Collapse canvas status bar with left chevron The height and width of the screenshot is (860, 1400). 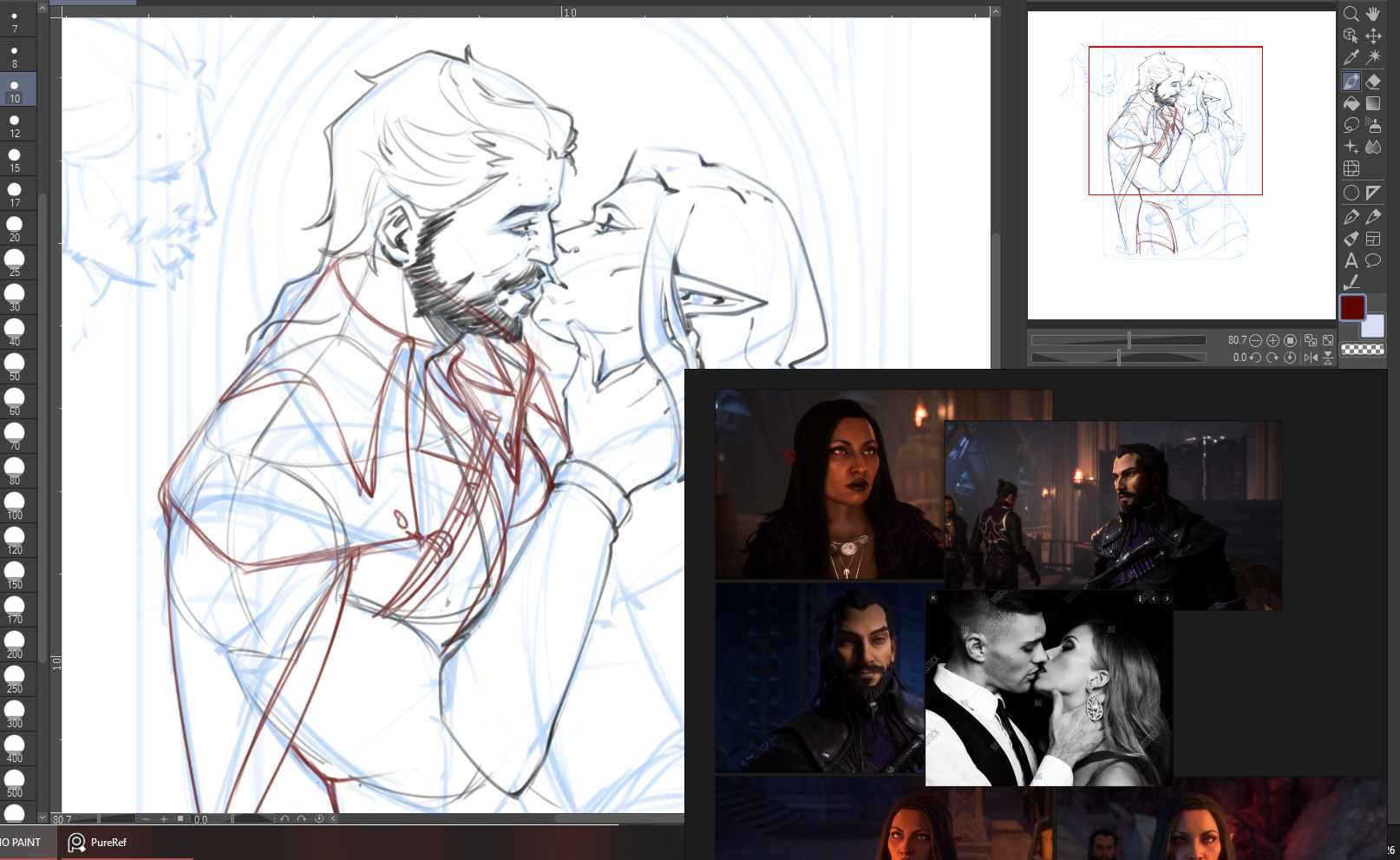(x=333, y=818)
